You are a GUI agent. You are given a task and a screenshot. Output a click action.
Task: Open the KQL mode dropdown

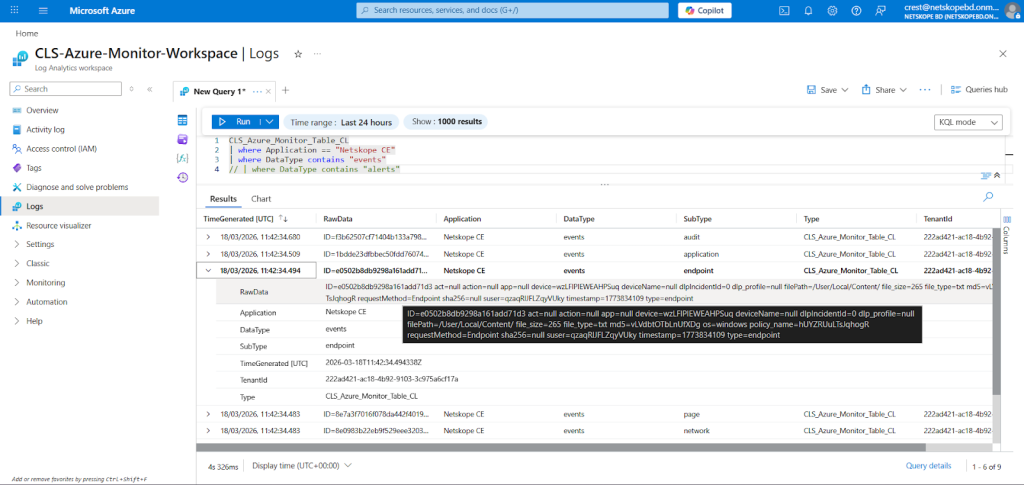[x=968, y=122]
